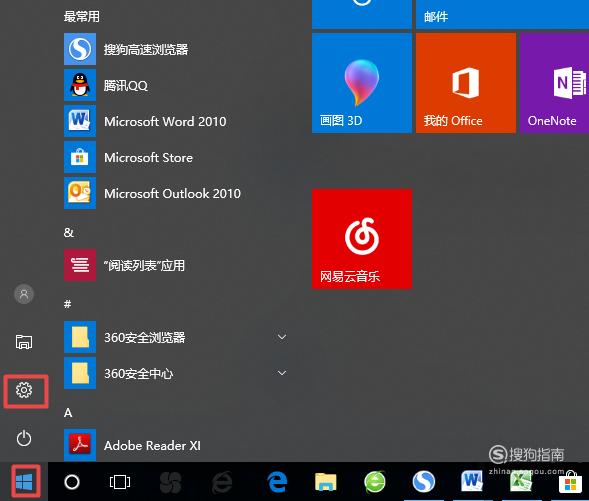The width and height of the screenshot is (589, 501).
Task: Launch Adobe Reader XI
Action: (176, 445)
